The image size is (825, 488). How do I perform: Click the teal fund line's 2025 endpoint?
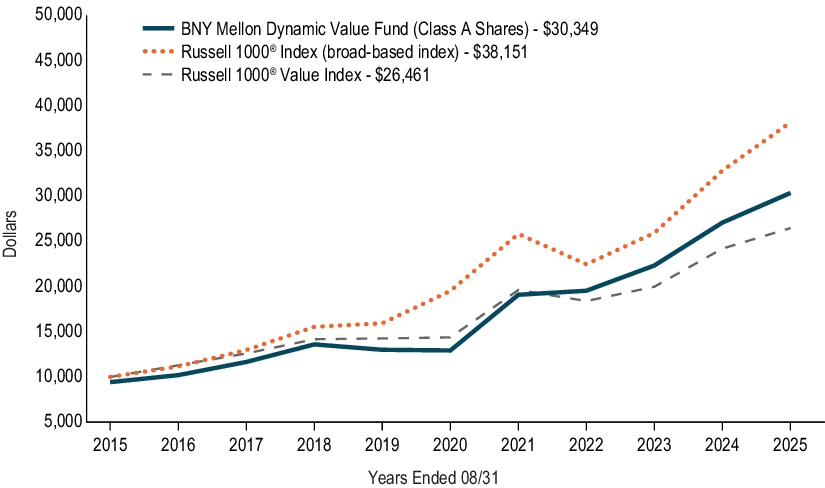coord(790,193)
